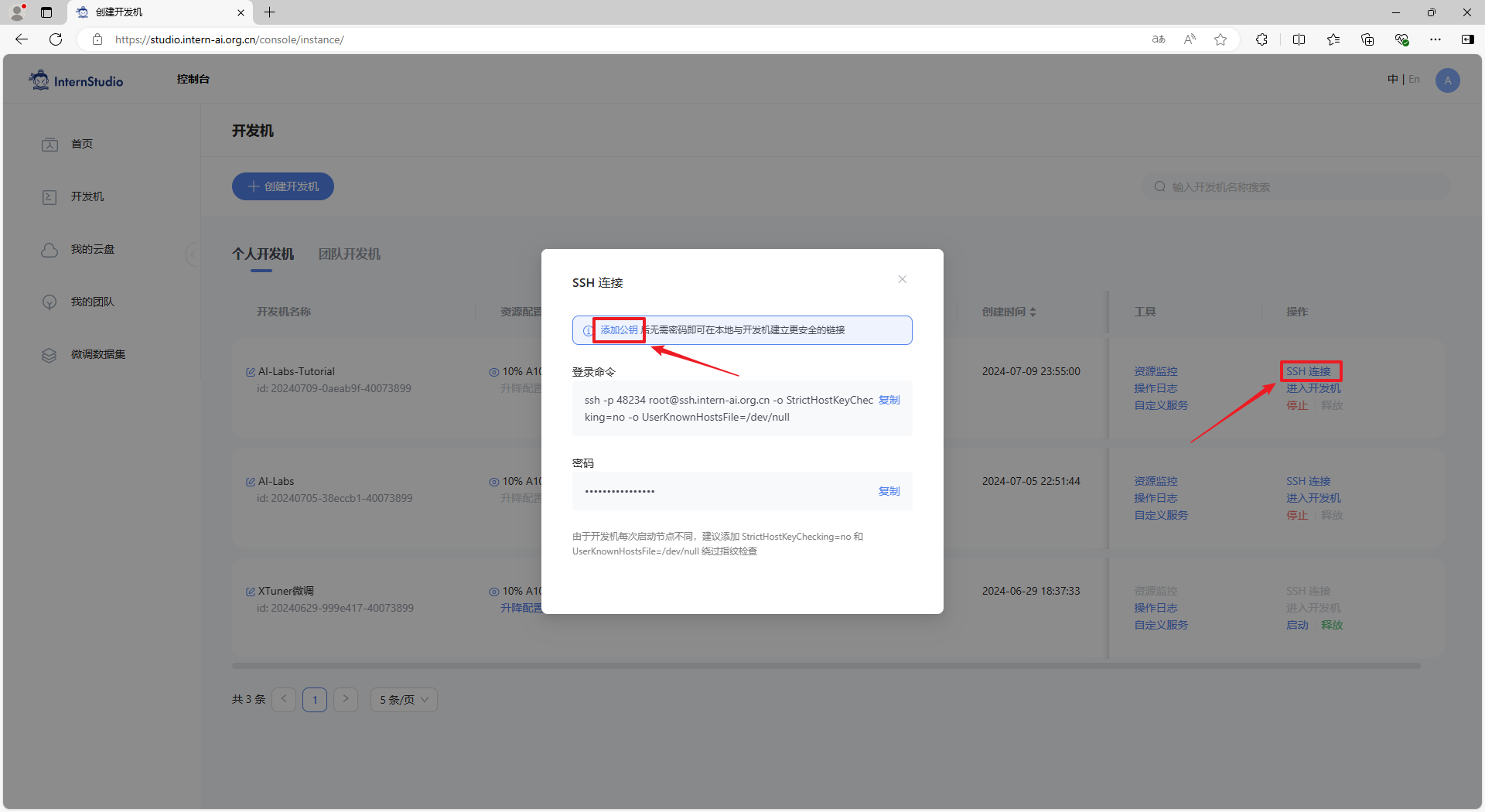1485x812 pixels.
Task: Click the browser back arrow
Action: [22, 39]
